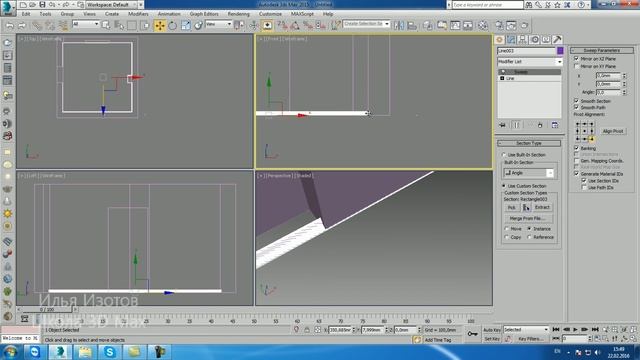Screen dimensions: 640x360
Task: Toggle Banking checkbox
Action: pos(576,148)
